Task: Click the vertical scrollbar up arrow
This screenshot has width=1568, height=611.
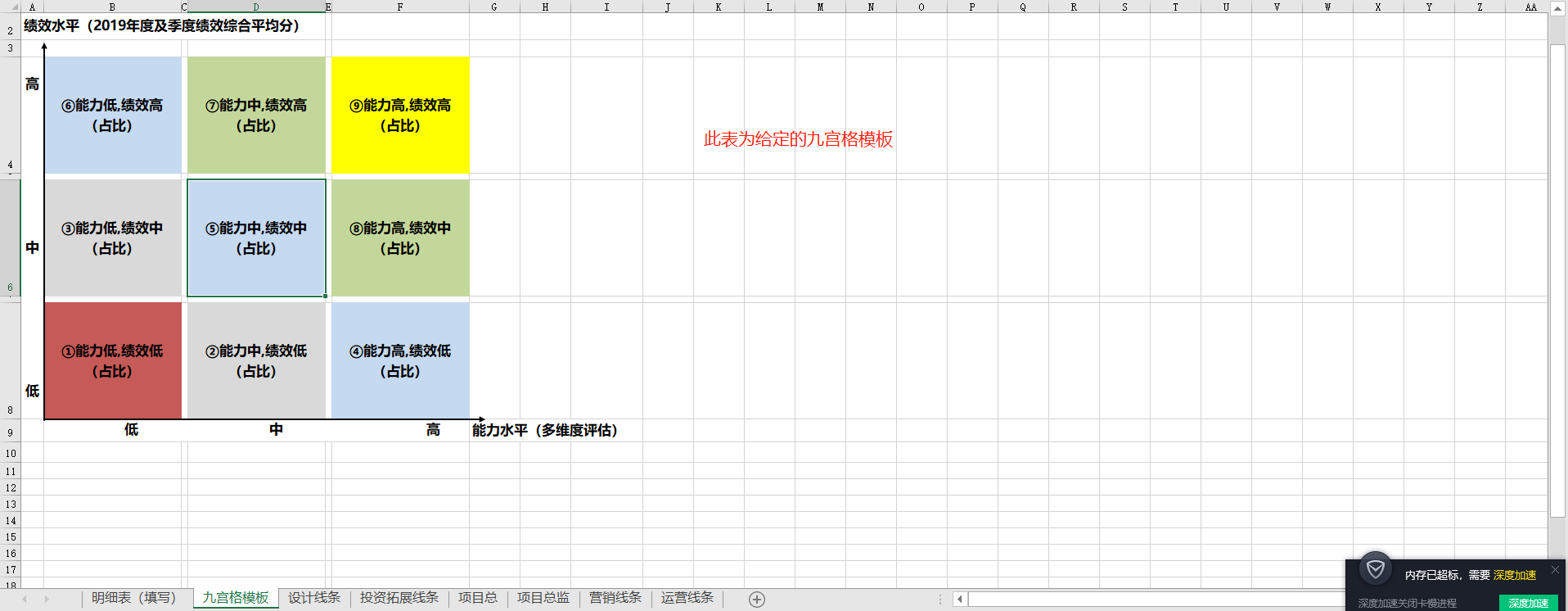Action: [1557, 7]
